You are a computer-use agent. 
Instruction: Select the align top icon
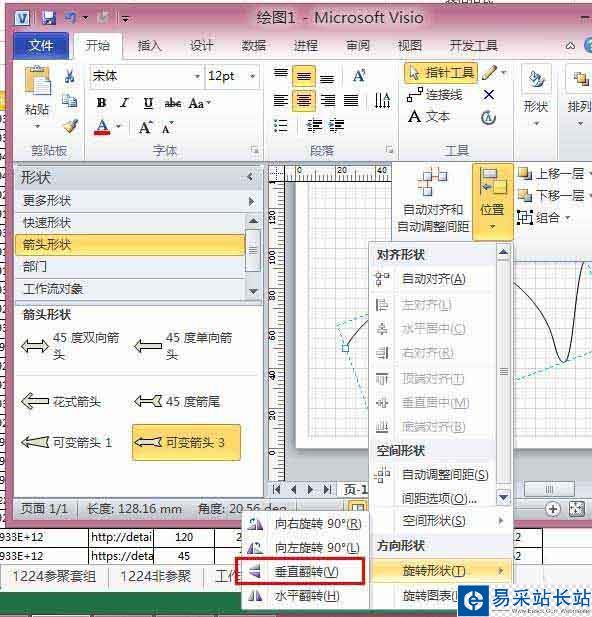[x=281, y=74]
